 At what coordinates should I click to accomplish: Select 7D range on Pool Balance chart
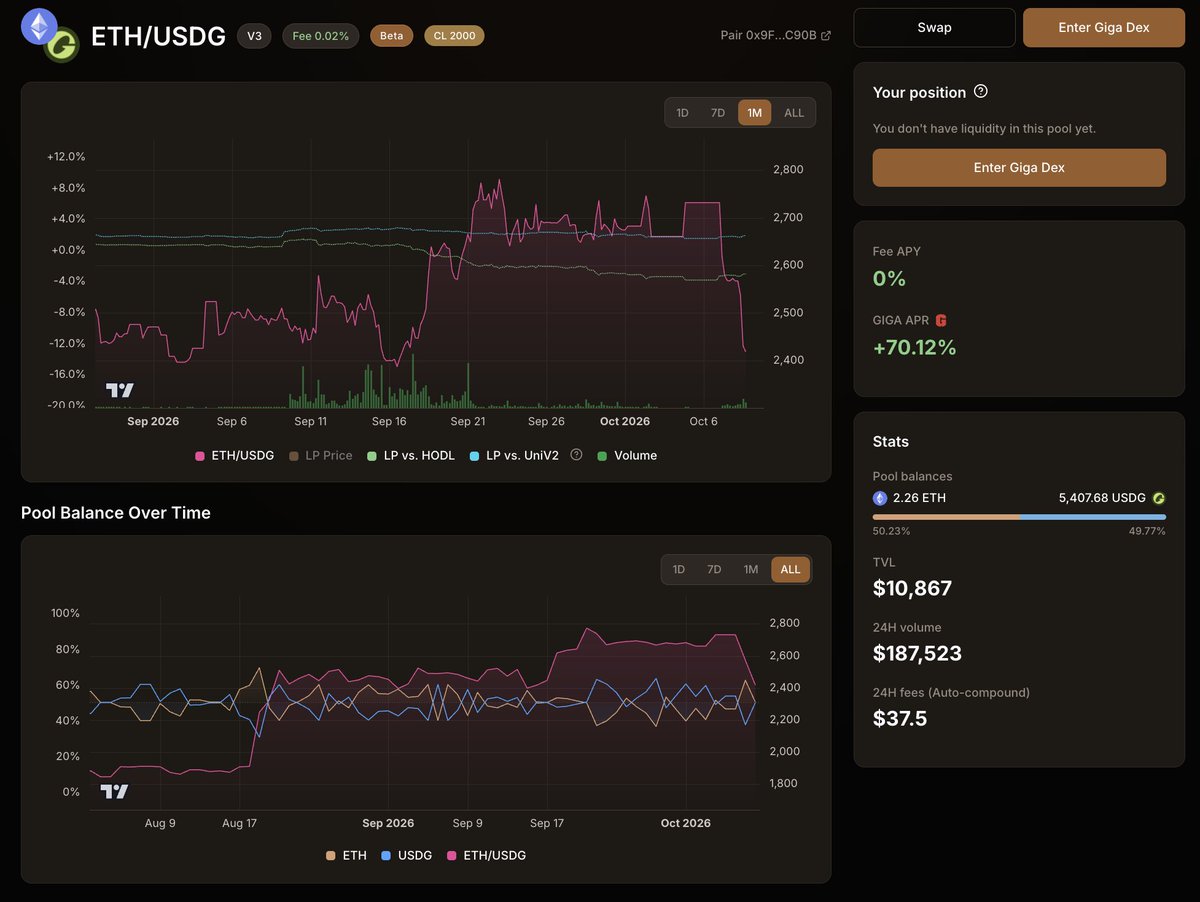tap(714, 569)
